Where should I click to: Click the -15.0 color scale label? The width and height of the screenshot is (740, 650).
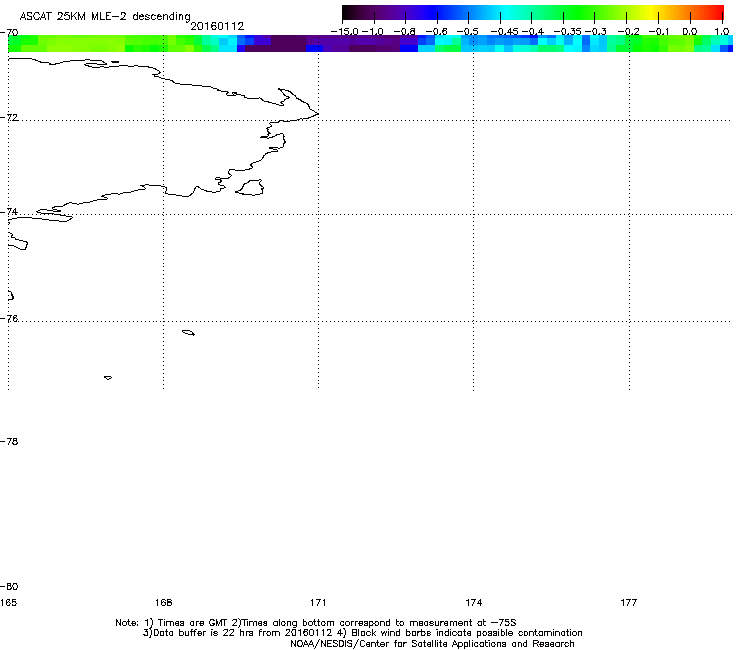tap(345, 32)
